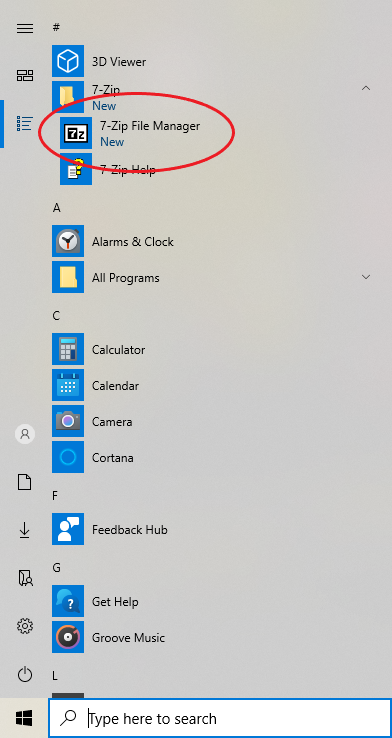Click the All Programs folder icon
Viewport: 392px width, 738px height.
[68, 277]
